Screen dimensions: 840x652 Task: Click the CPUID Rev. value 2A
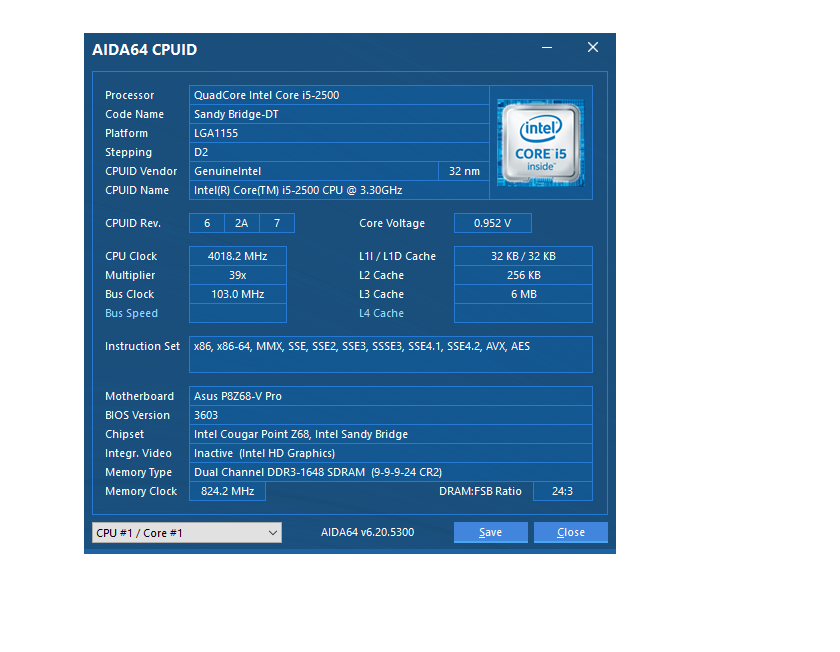[242, 223]
